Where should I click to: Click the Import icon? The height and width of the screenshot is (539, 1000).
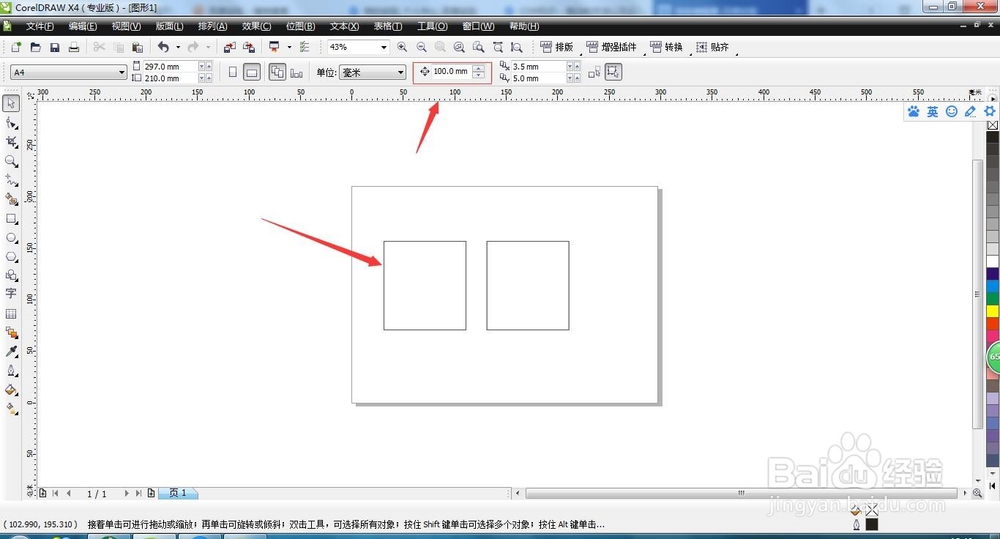[230, 47]
